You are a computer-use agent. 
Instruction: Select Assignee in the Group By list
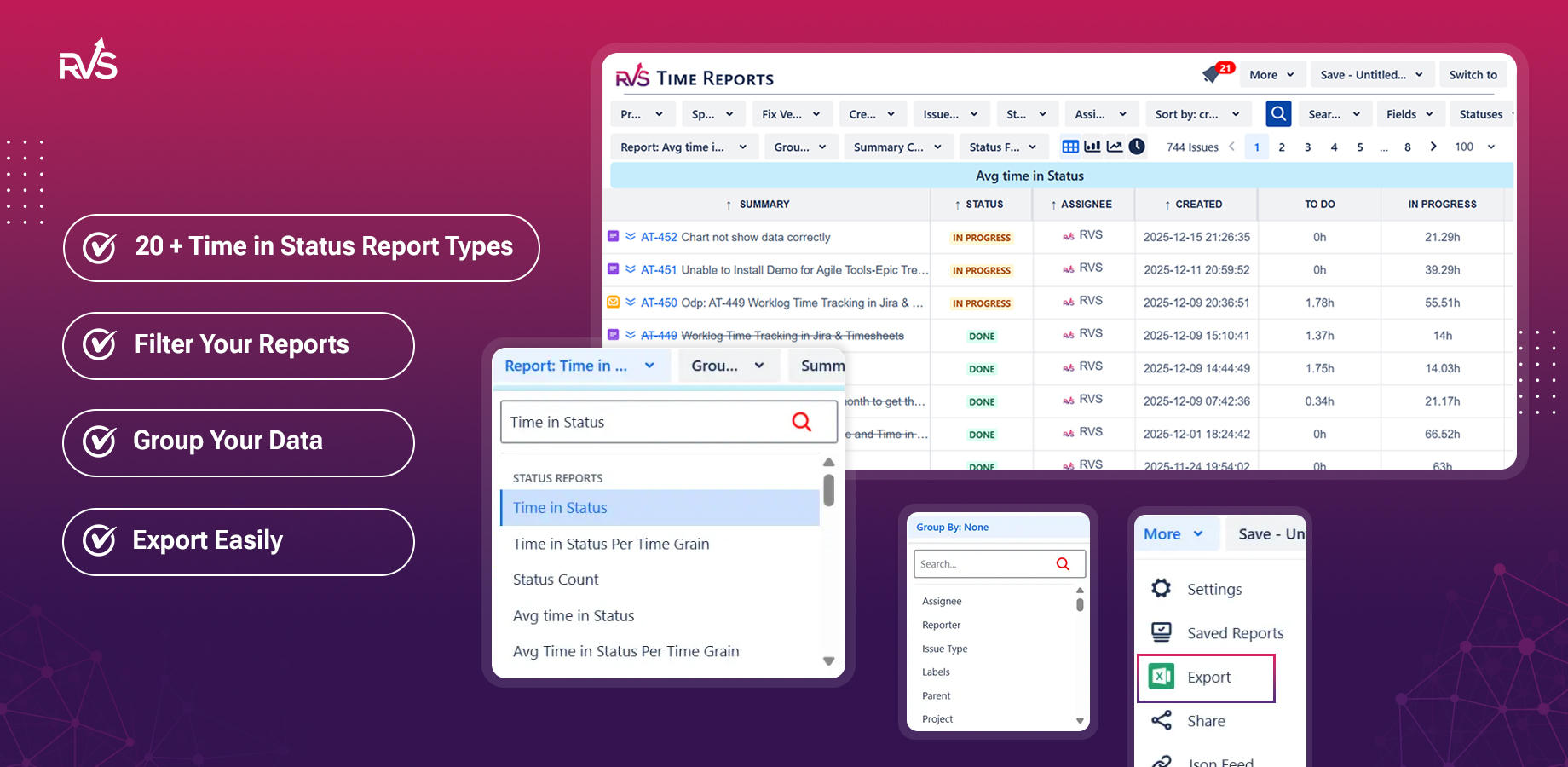[x=941, y=601]
